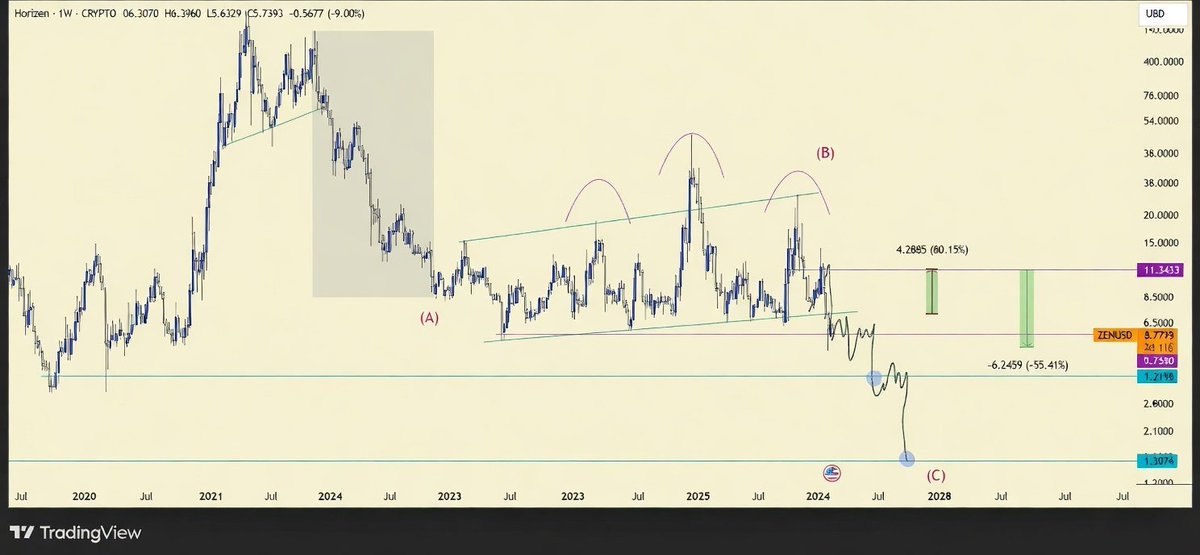
Task: Click the "4.2885 (60.15%)" measure text
Action: pos(932,249)
